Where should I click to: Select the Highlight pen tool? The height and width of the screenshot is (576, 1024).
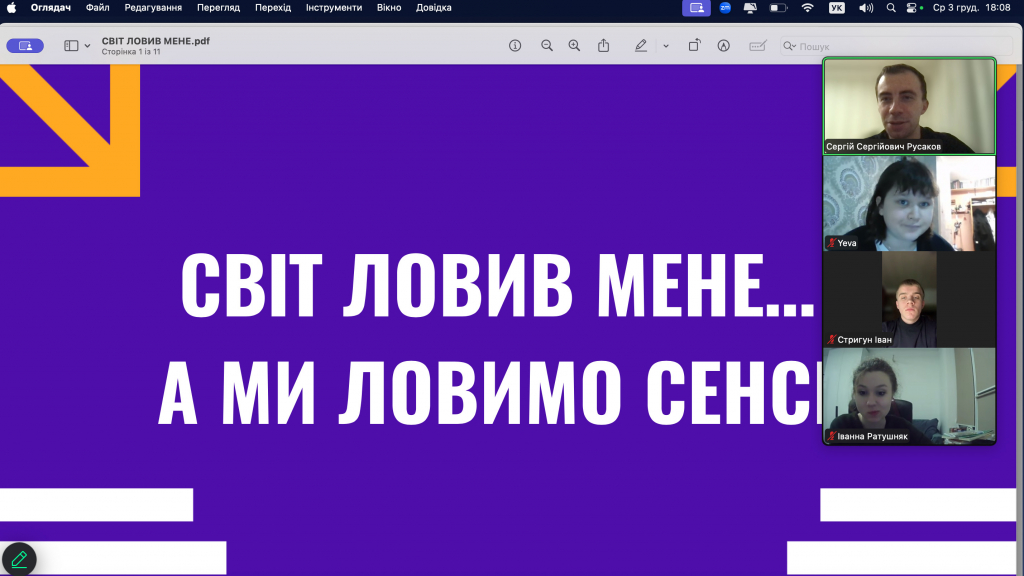click(641, 46)
